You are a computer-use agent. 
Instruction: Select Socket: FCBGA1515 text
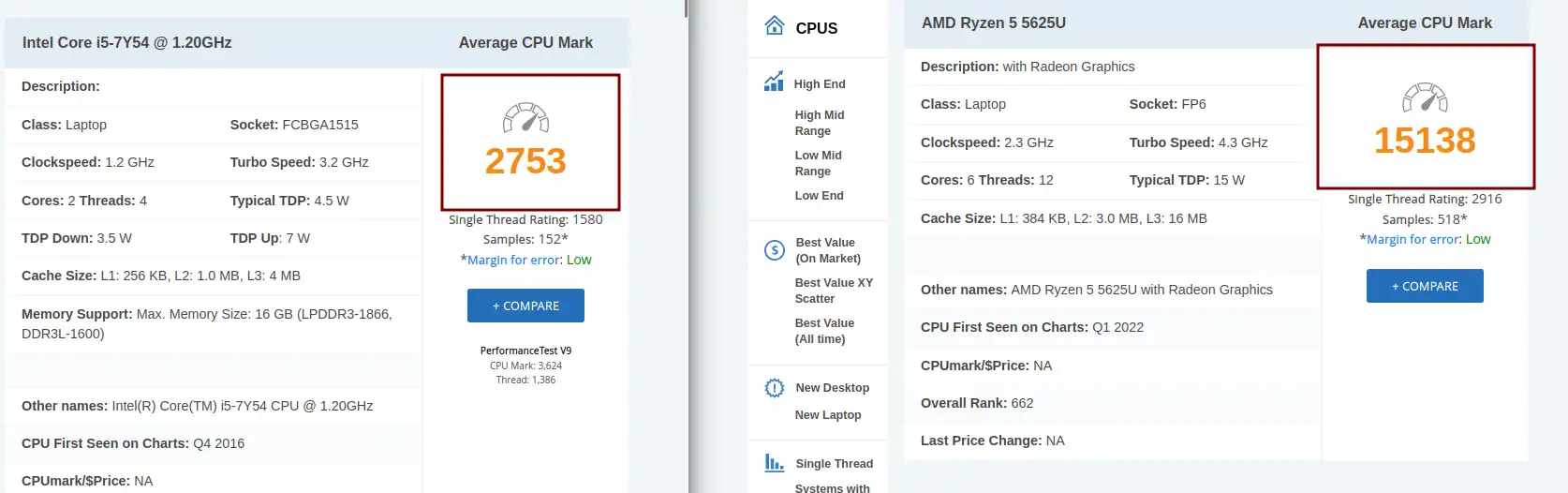coord(294,125)
